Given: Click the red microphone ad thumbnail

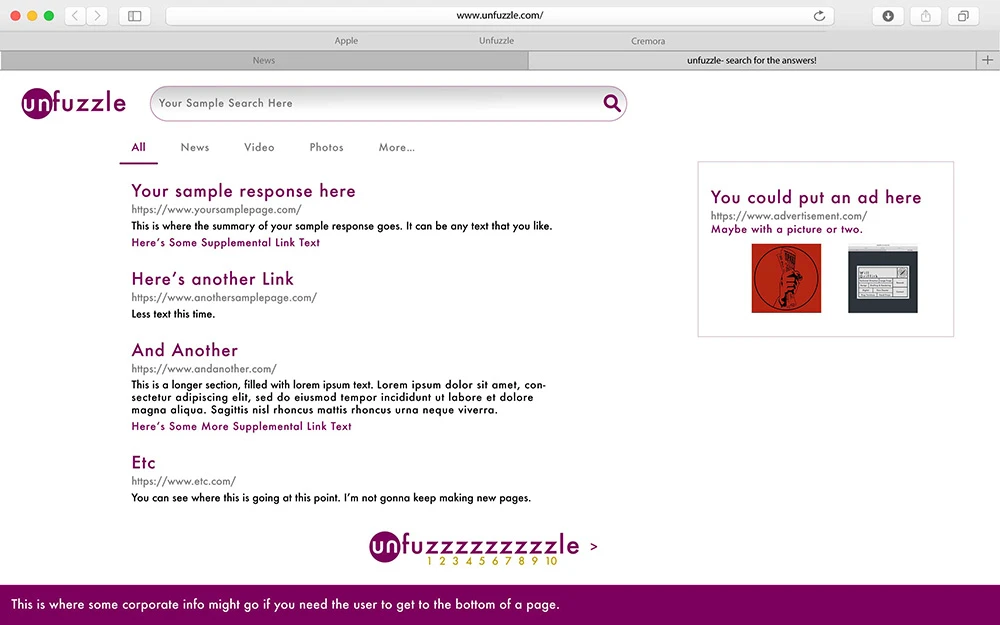Looking at the screenshot, I should 786,278.
